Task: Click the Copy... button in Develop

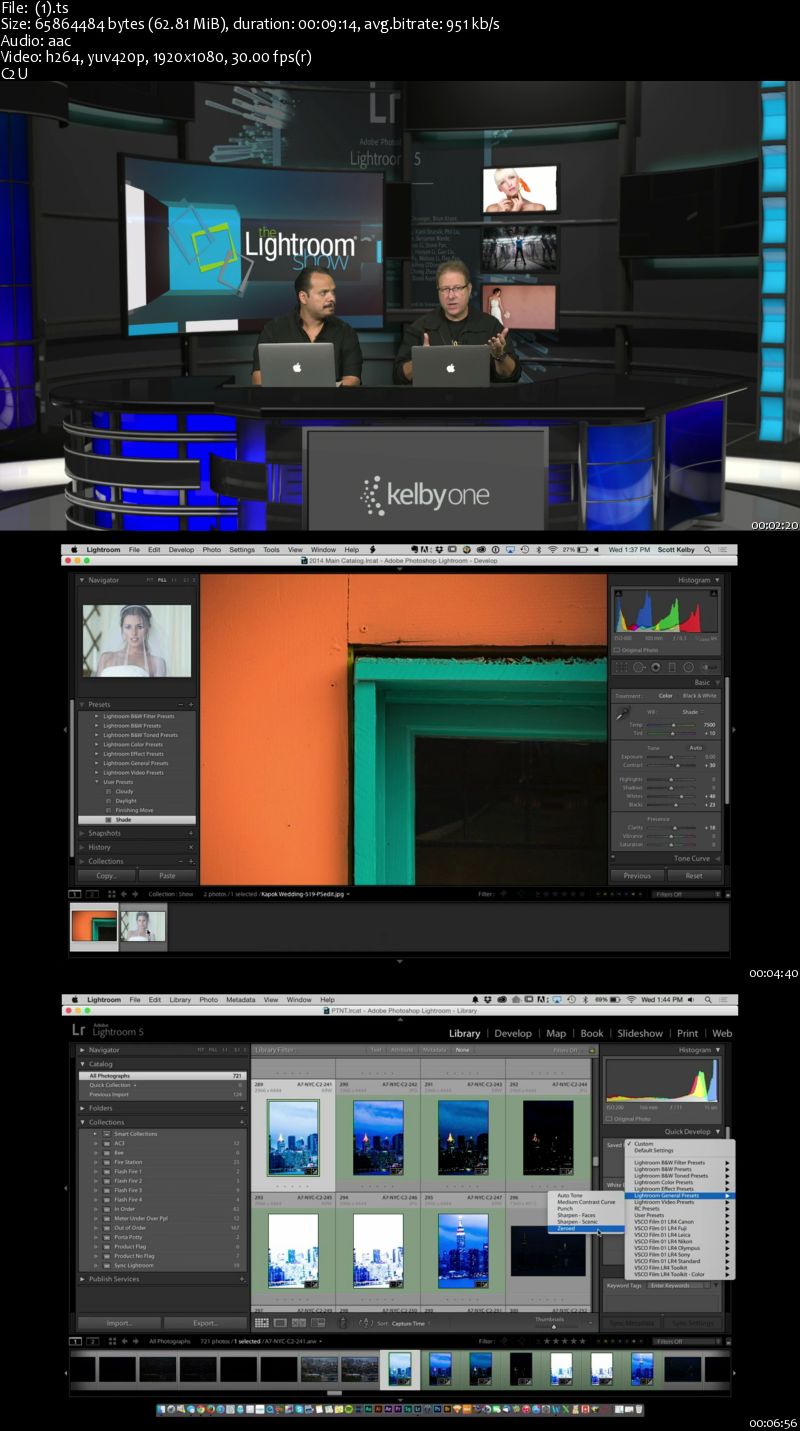Action: pyautogui.click(x=106, y=875)
